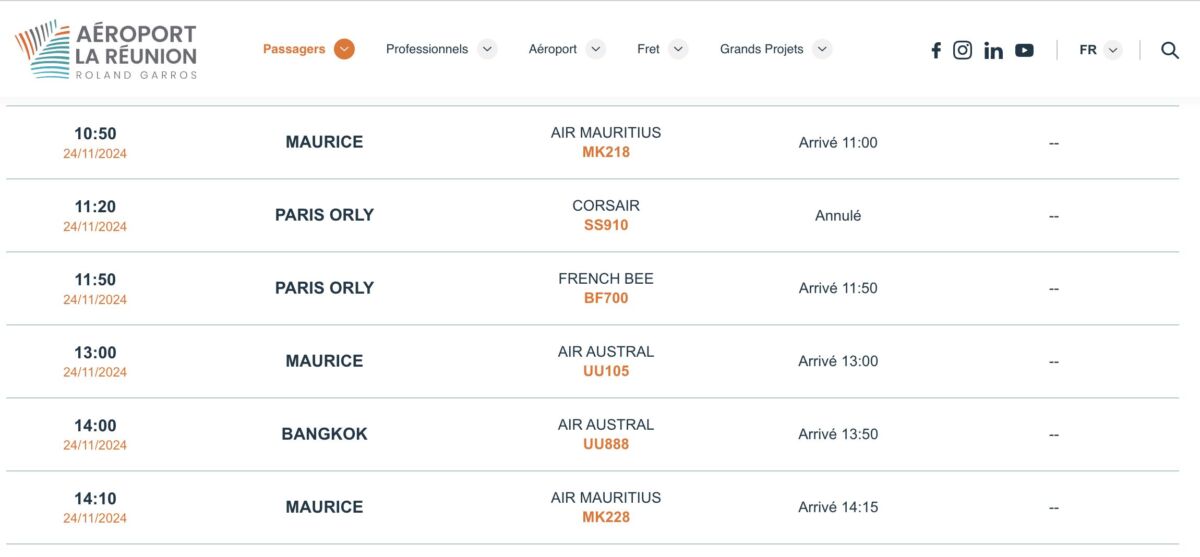Open the YouTube channel icon
Screen dimensions: 1200x557
[x=1024, y=50]
